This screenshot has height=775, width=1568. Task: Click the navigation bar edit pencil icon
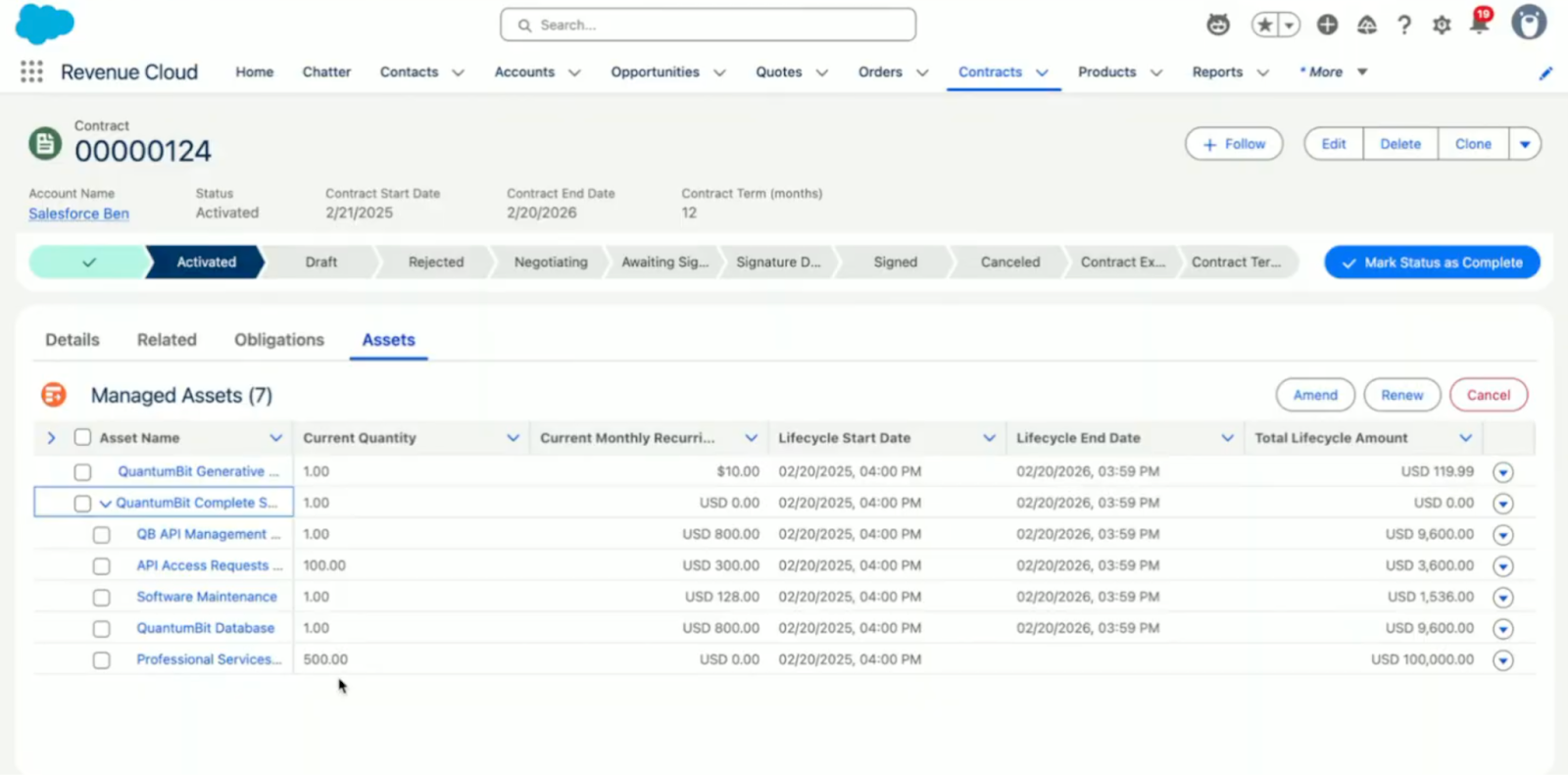coord(1545,73)
